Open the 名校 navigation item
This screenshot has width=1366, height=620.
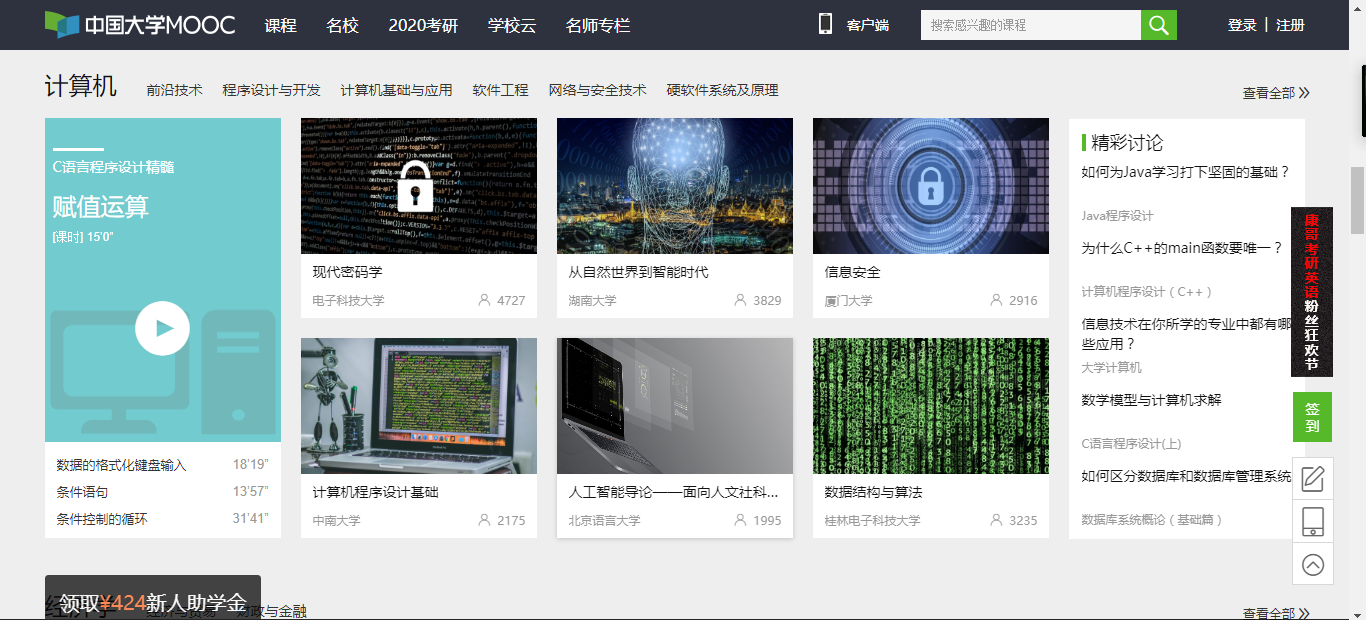[342, 25]
